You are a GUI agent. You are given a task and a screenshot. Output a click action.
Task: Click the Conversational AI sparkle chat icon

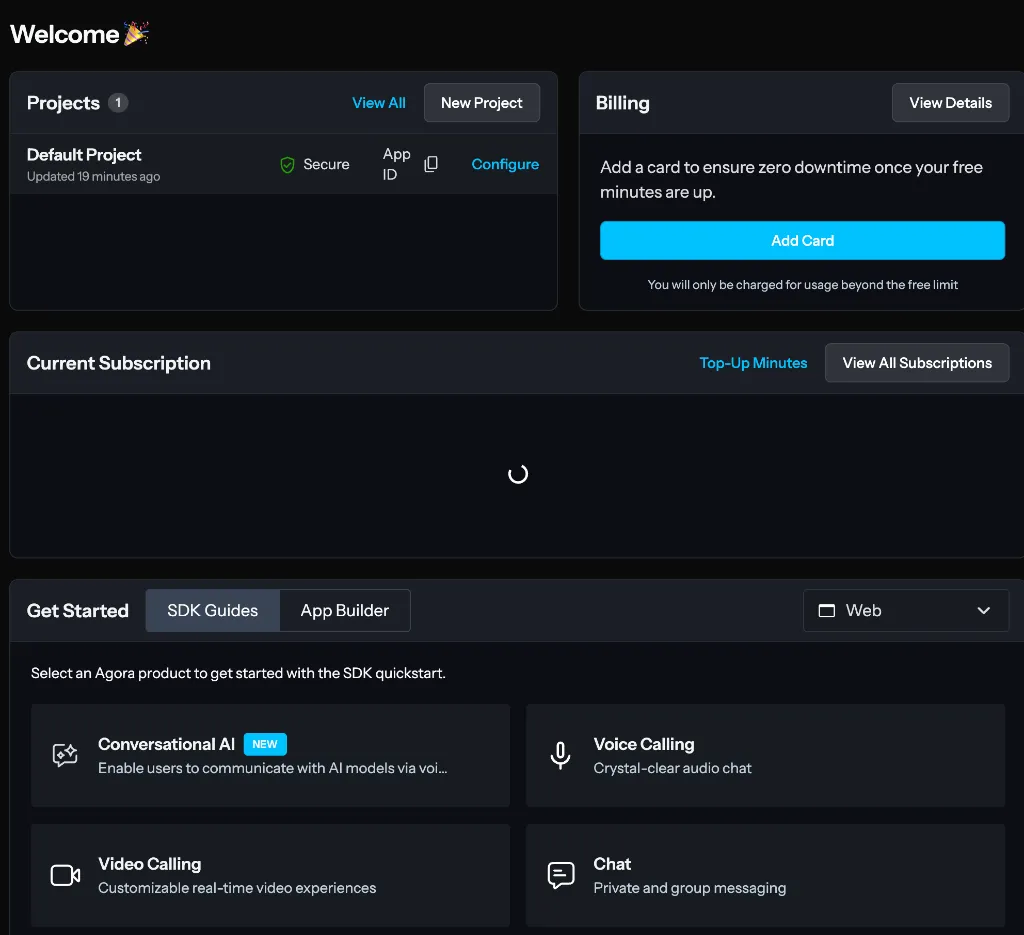point(65,755)
